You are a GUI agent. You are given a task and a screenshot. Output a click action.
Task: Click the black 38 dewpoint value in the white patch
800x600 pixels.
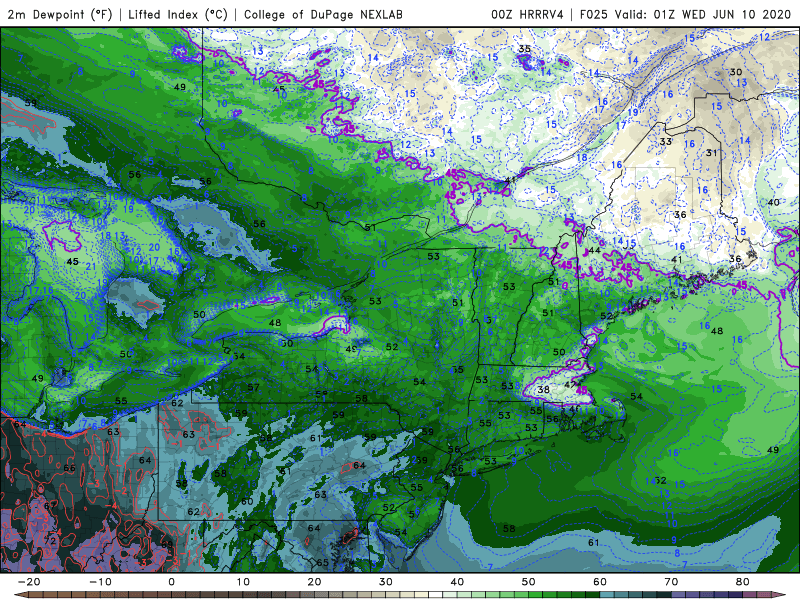pyautogui.click(x=543, y=389)
